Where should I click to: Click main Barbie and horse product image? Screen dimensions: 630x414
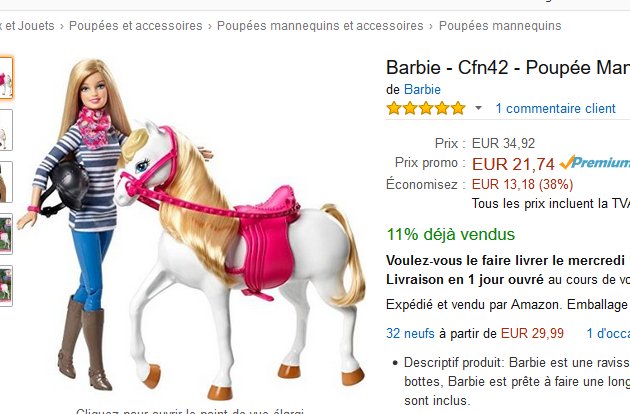coord(192,227)
